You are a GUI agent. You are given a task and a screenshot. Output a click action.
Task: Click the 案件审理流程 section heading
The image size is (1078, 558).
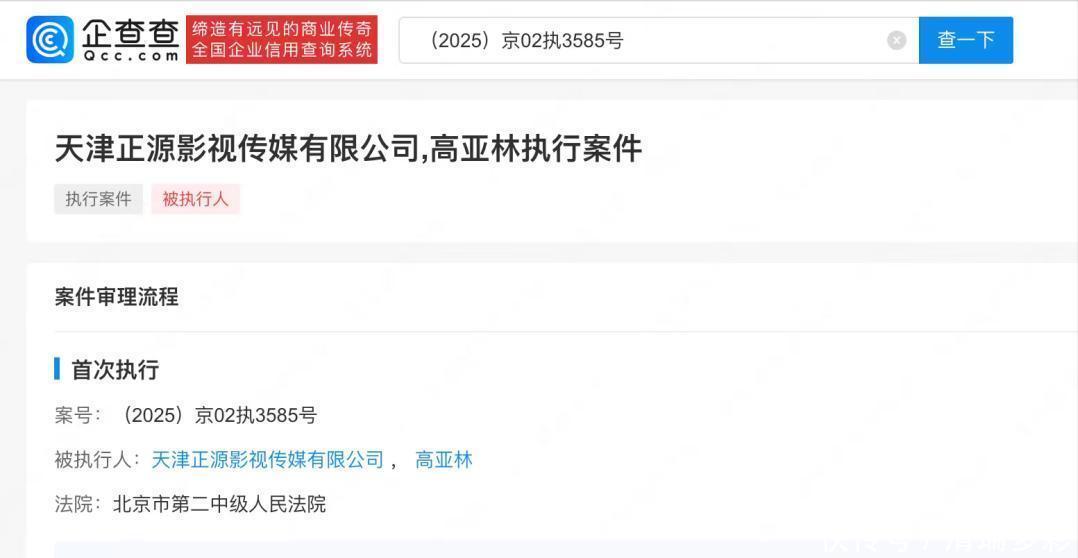pyautogui.click(x=117, y=296)
